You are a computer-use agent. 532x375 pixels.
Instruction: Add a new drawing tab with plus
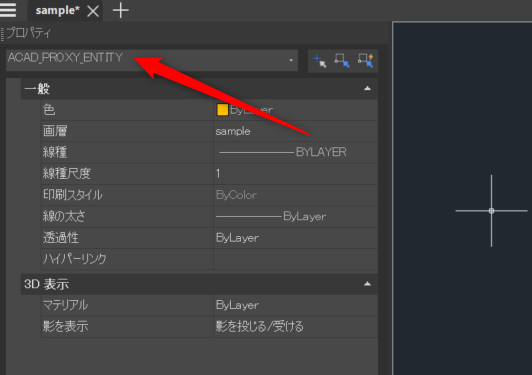[x=120, y=11]
